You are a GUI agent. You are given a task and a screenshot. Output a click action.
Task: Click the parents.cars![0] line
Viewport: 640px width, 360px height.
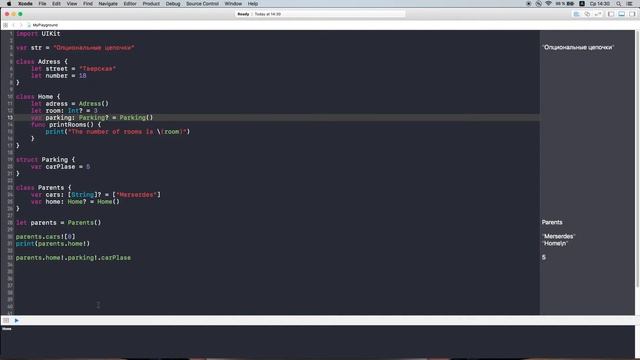click(45, 236)
